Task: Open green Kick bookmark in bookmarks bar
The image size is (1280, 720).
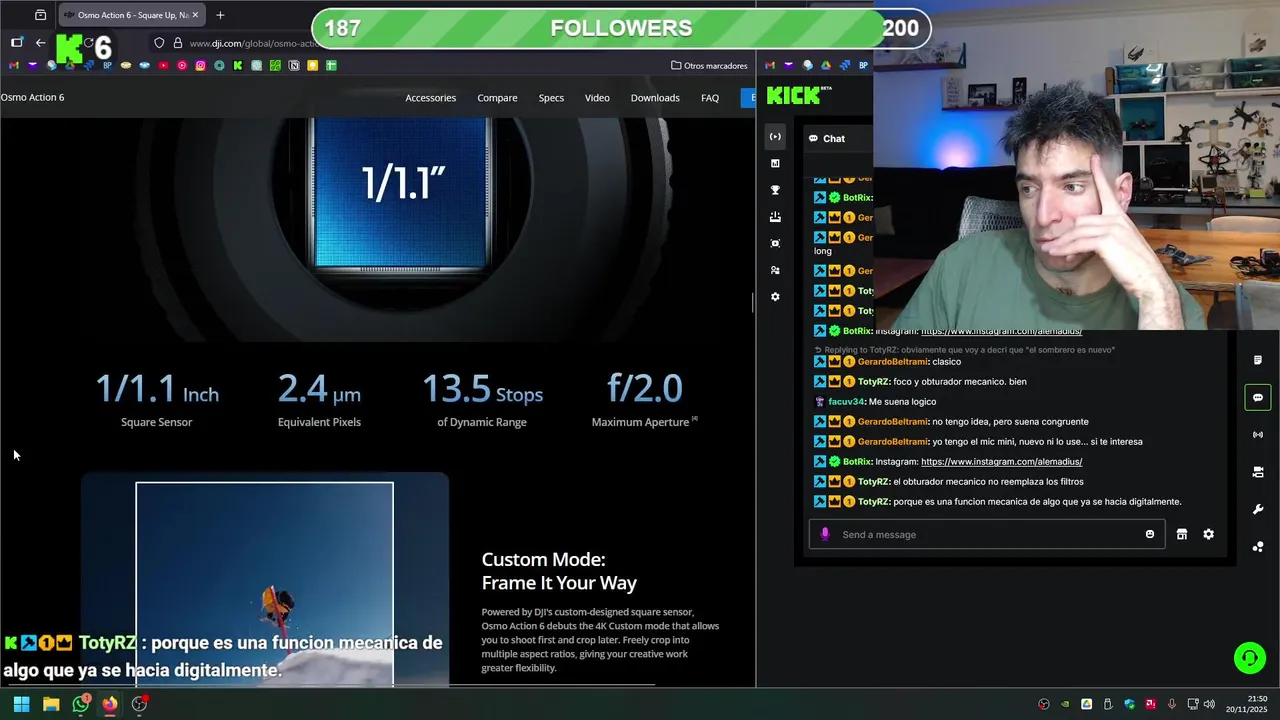Action: tap(238, 65)
